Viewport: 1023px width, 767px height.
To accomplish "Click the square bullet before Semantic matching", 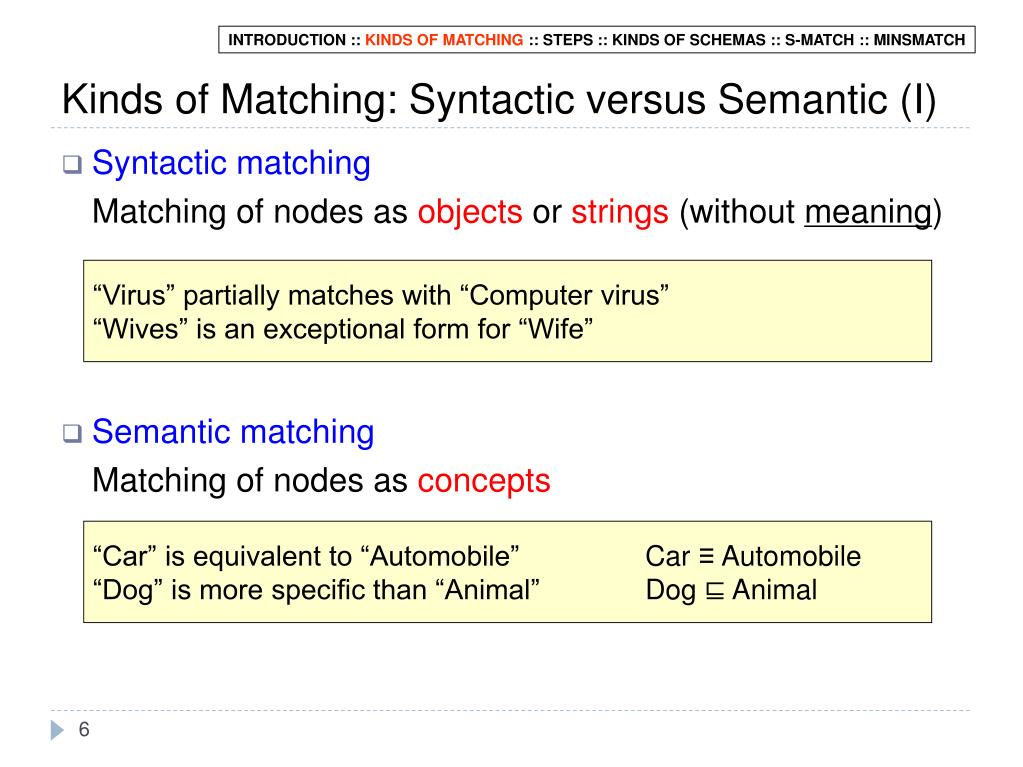I will 72,436.
